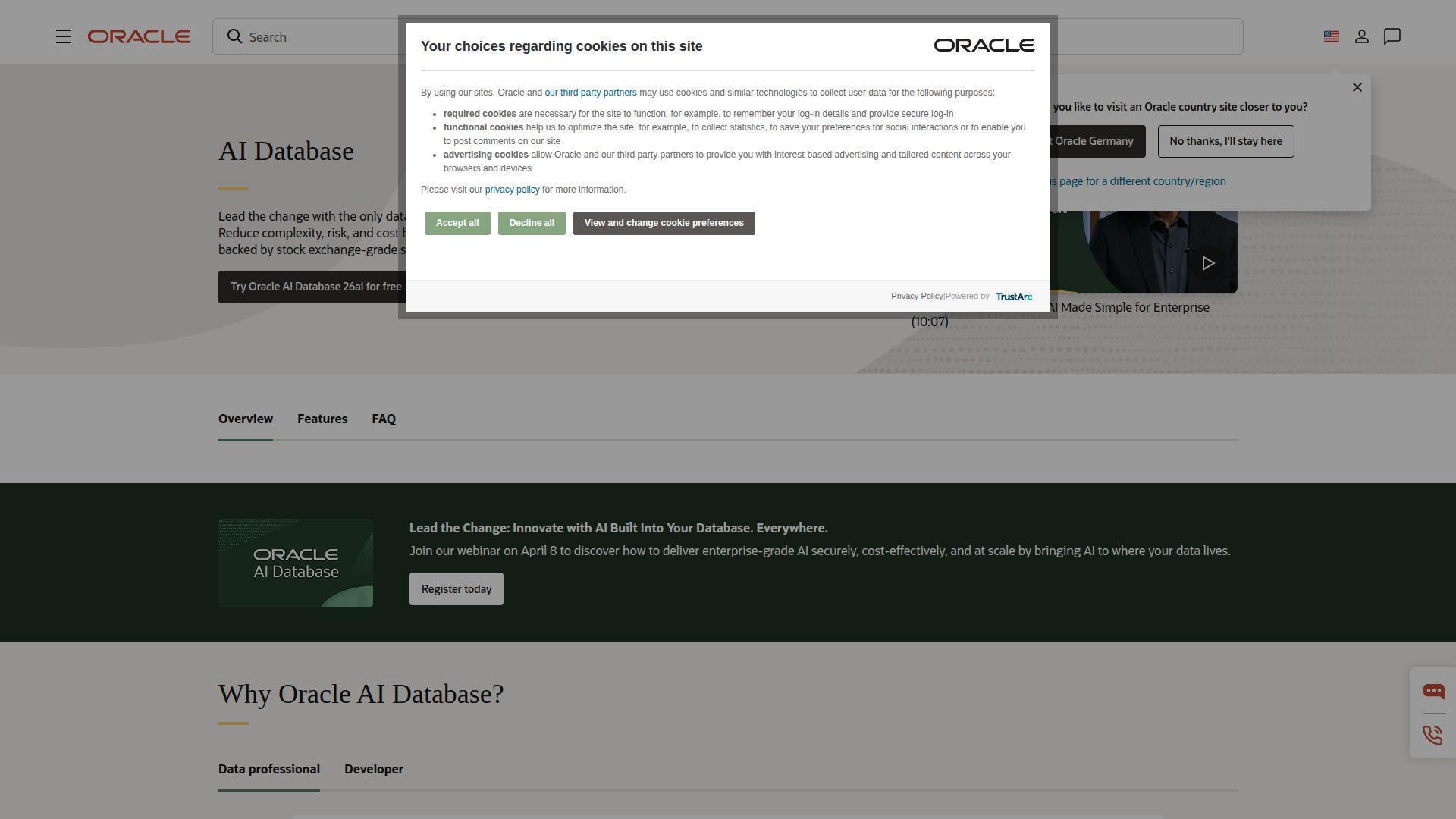View and change cookie preferences

[664, 223]
